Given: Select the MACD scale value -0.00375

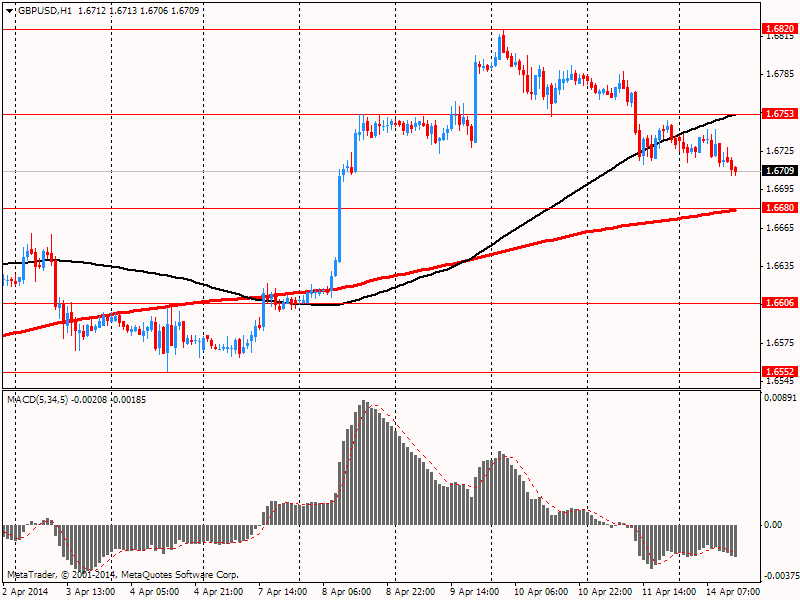Looking at the screenshot, I should (781, 577).
